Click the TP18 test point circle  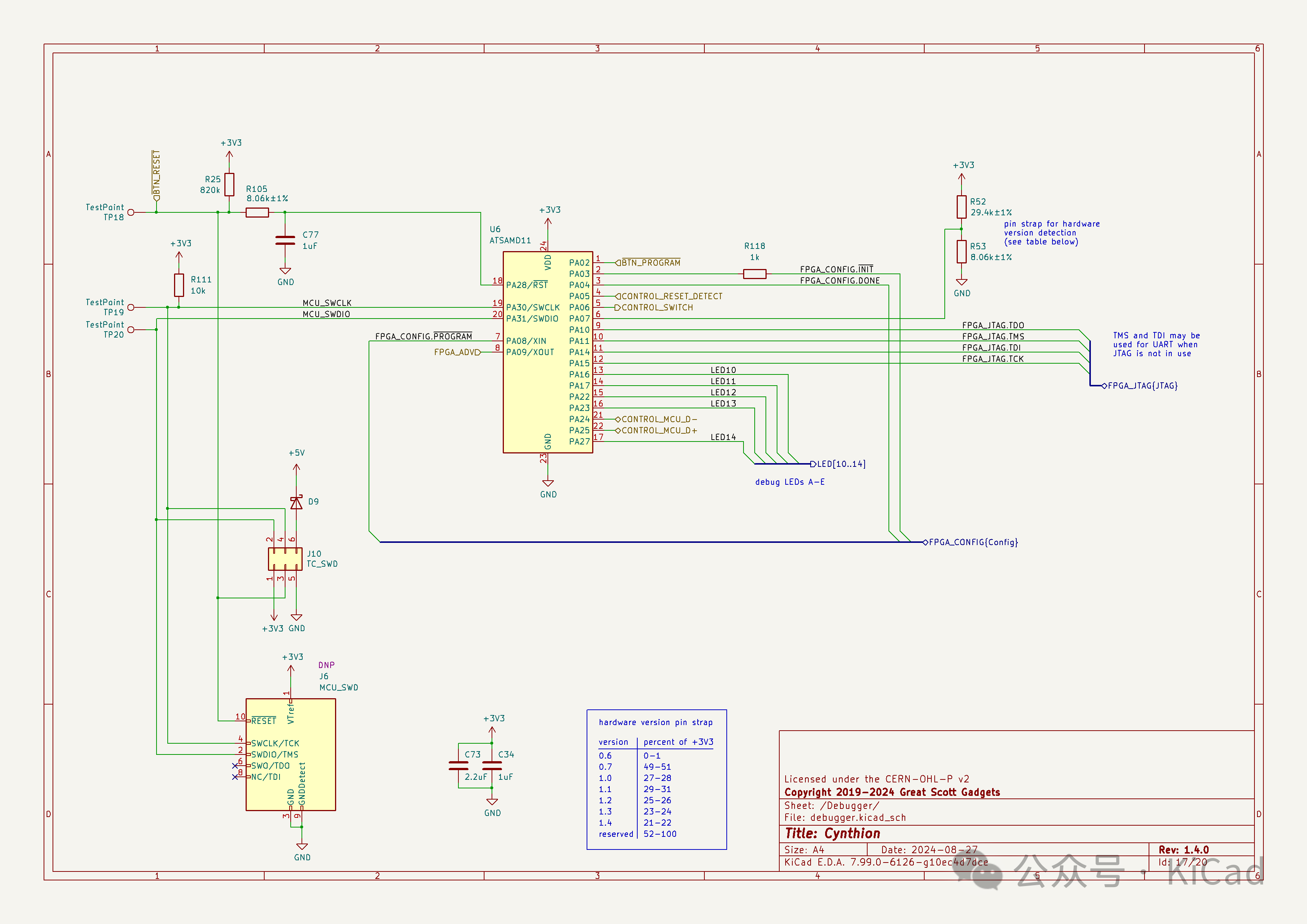pyautogui.click(x=131, y=212)
